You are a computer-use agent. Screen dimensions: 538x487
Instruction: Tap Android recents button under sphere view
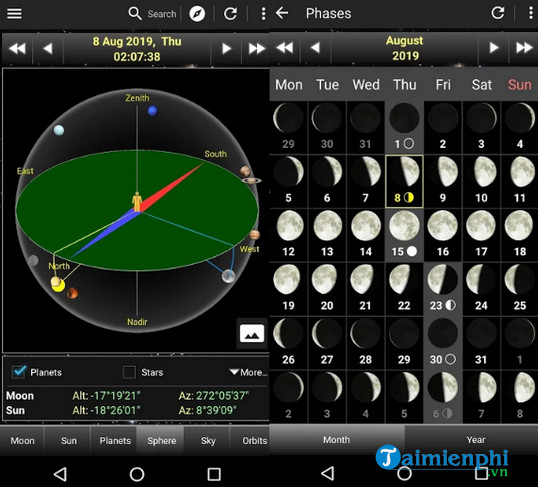[214, 474]
